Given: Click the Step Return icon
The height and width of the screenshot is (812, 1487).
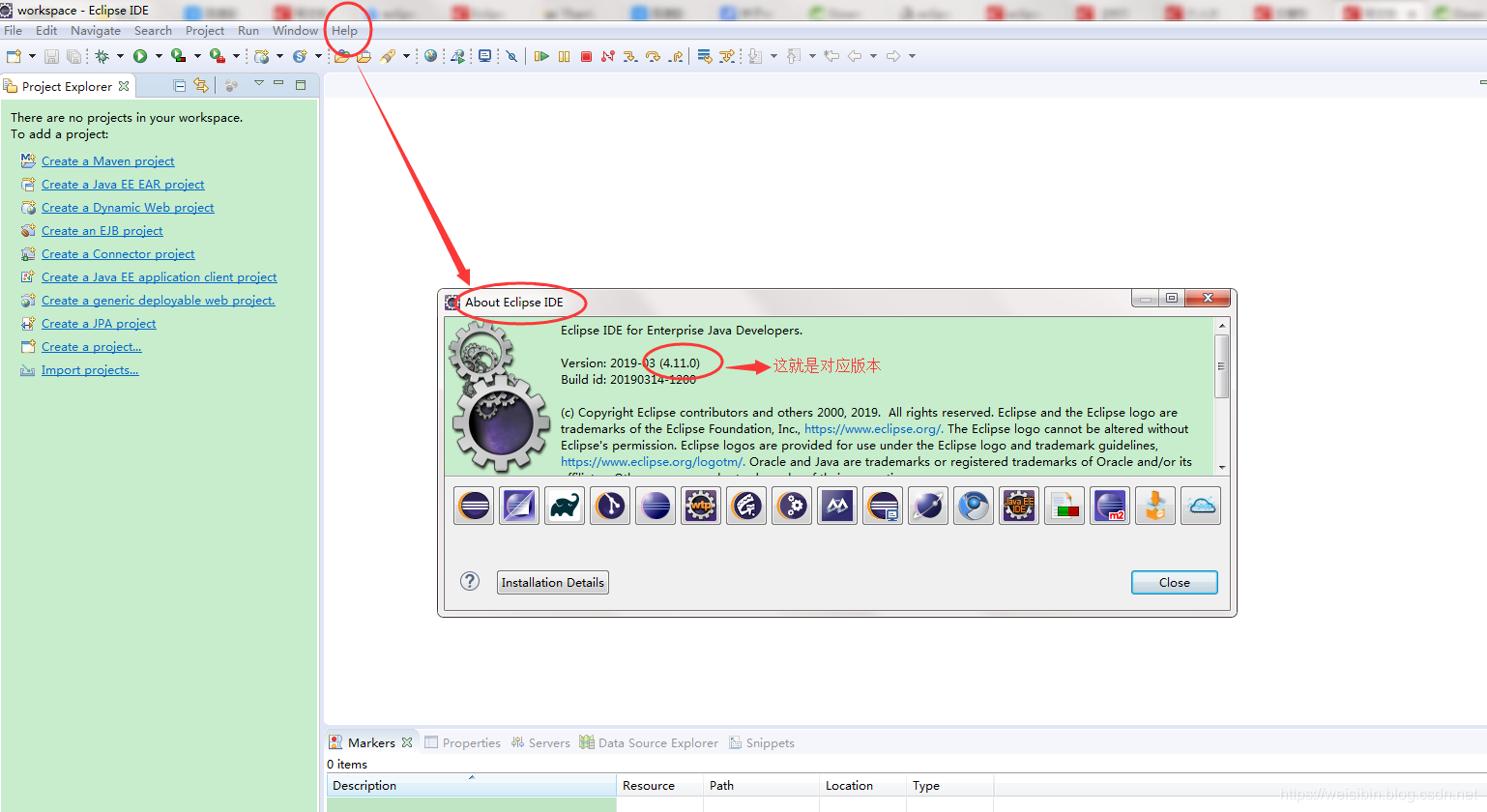Looking at the screenshot, I should click(676, 56).
